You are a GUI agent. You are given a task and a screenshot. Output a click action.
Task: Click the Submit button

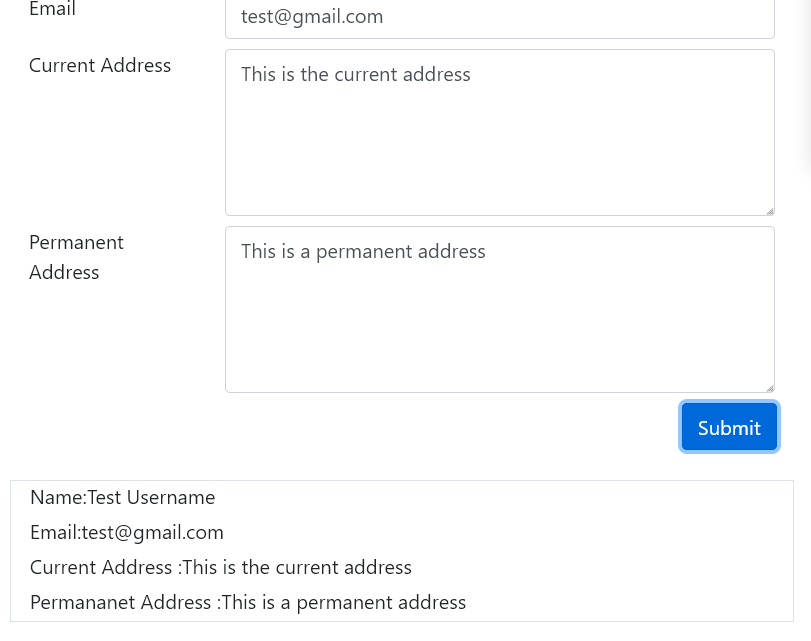(729, 428)
